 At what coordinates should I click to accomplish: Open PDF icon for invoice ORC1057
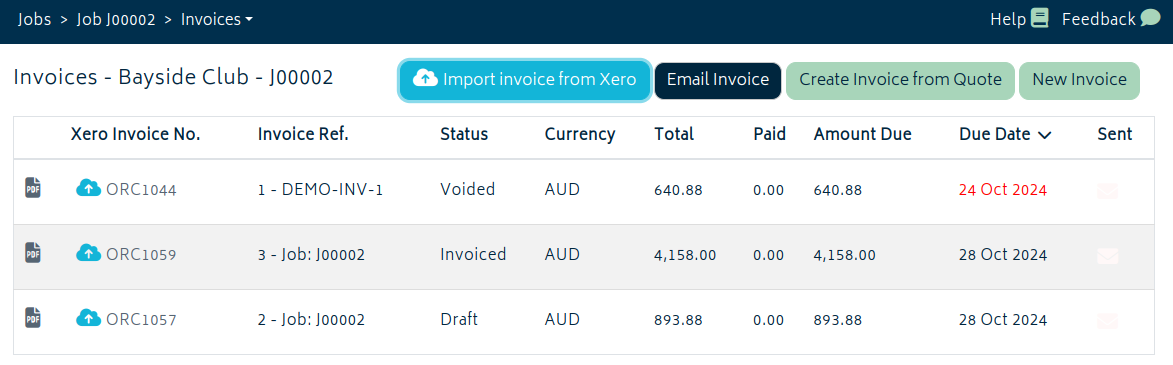click(x=33, y=317)
